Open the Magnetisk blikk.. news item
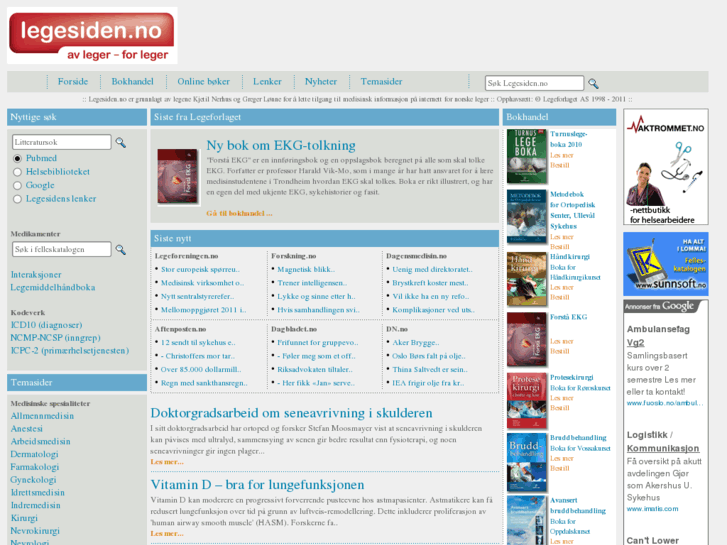727x545 pixels. [306, 269]
